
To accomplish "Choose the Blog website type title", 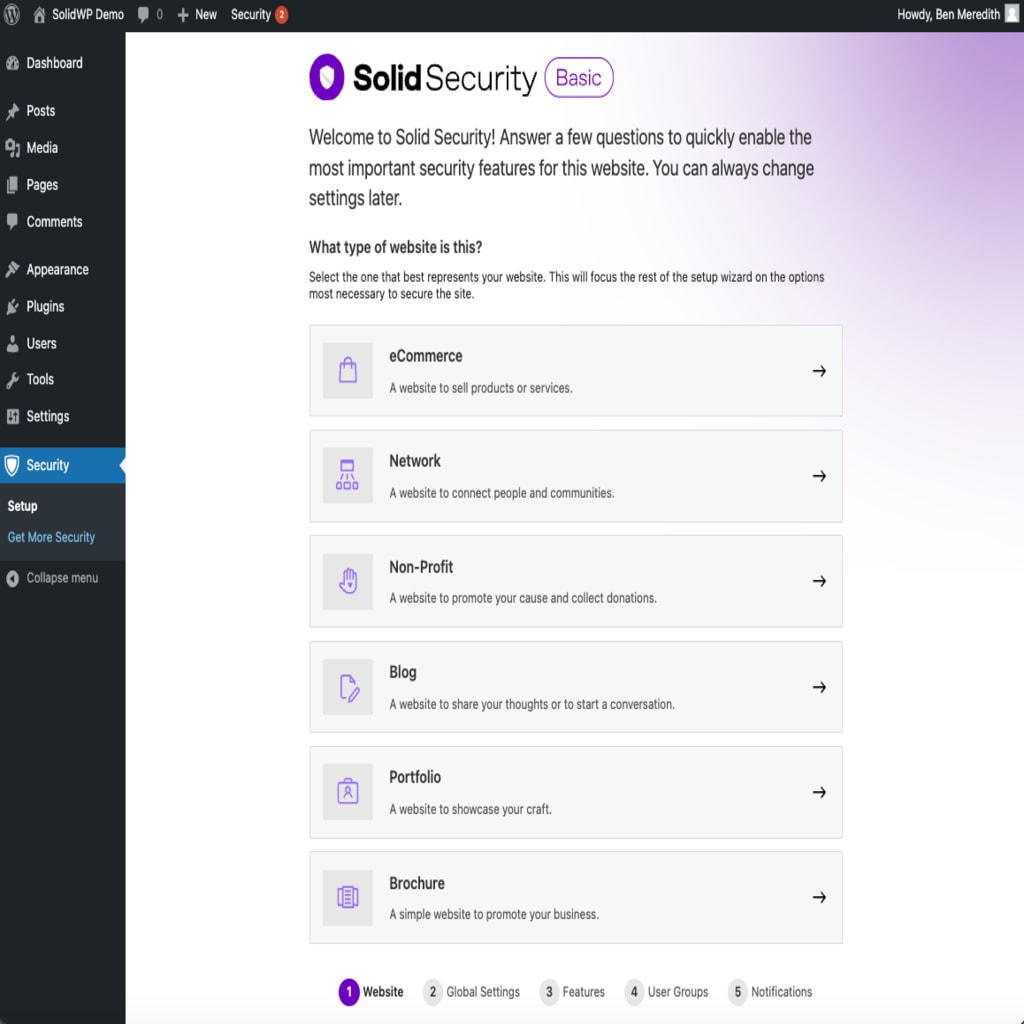I will coord(403,672).
